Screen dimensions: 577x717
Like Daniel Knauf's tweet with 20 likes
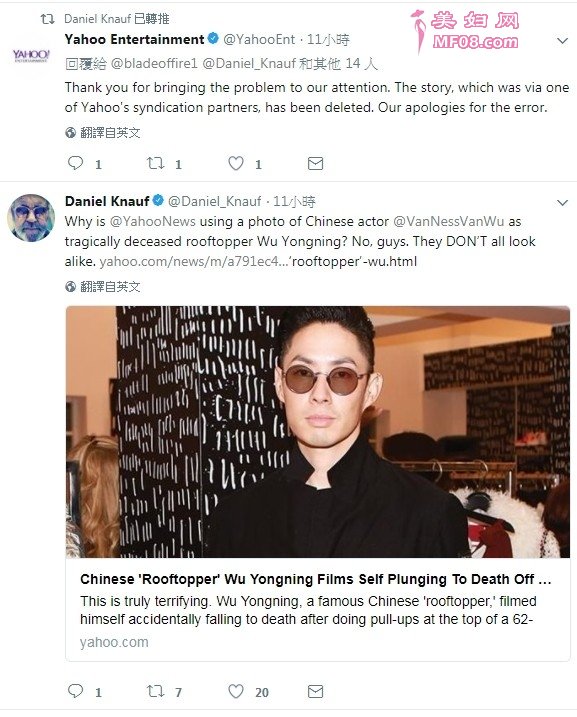(x=236, y=691)
